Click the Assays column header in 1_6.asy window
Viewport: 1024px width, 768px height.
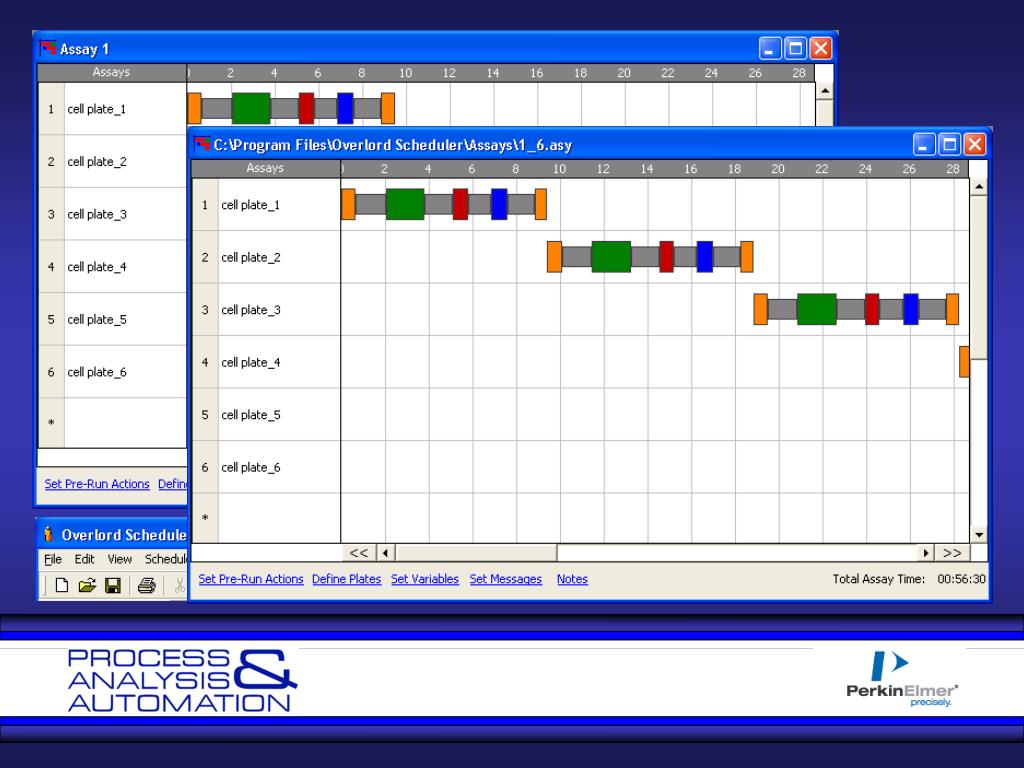click(266, 168)
